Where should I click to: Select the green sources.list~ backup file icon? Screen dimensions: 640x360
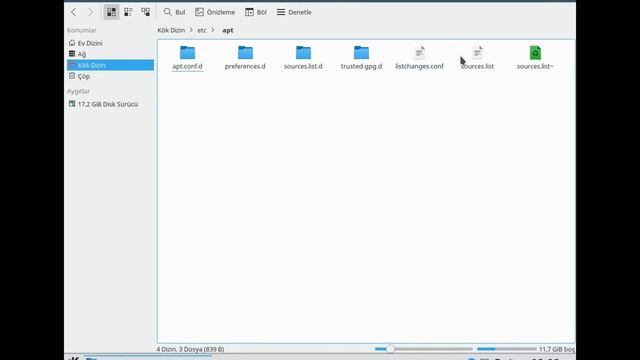[x=536, y=53]
